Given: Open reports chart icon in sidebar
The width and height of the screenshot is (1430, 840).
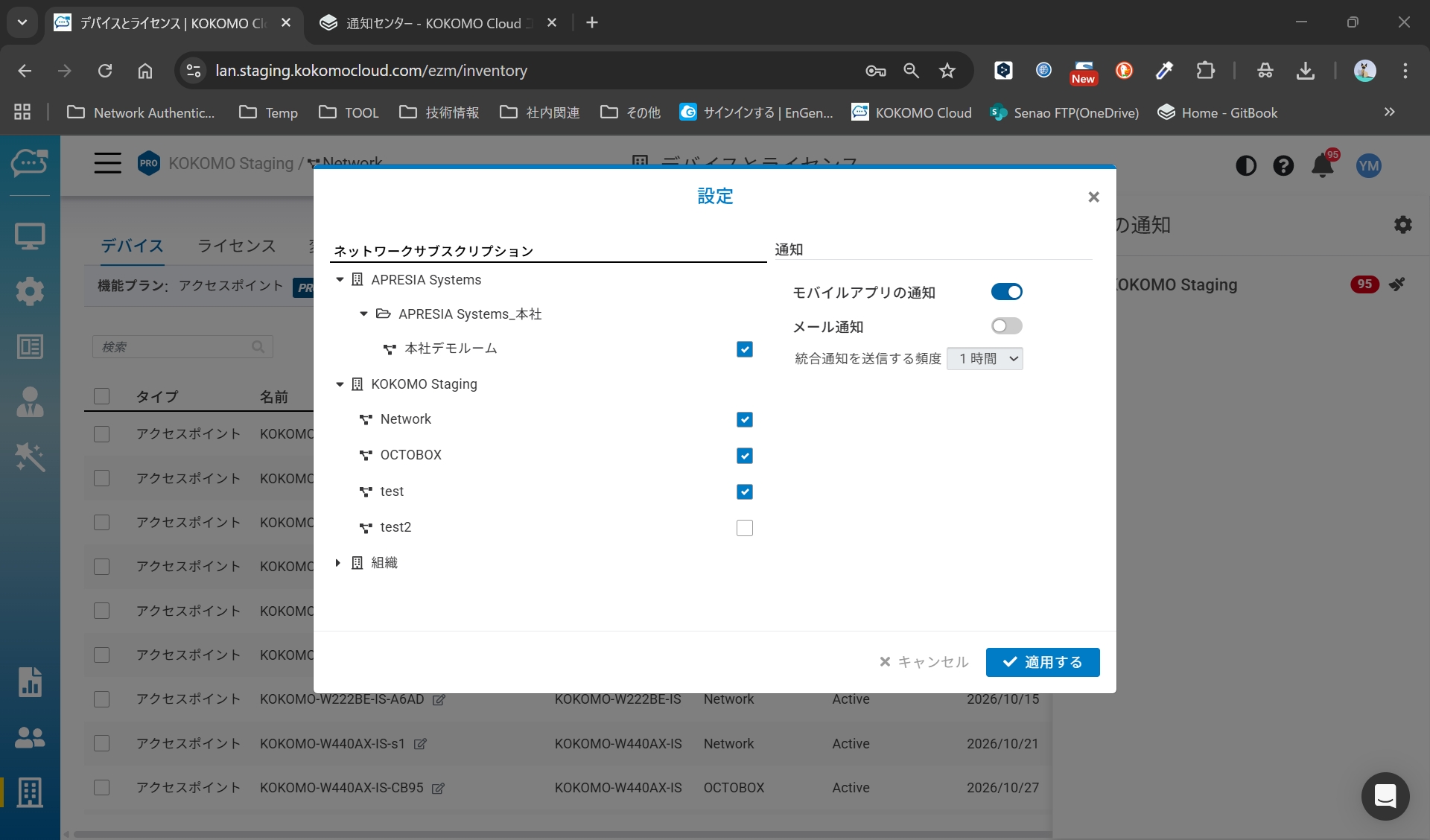Looking at the screenshot, I should 30,681.
